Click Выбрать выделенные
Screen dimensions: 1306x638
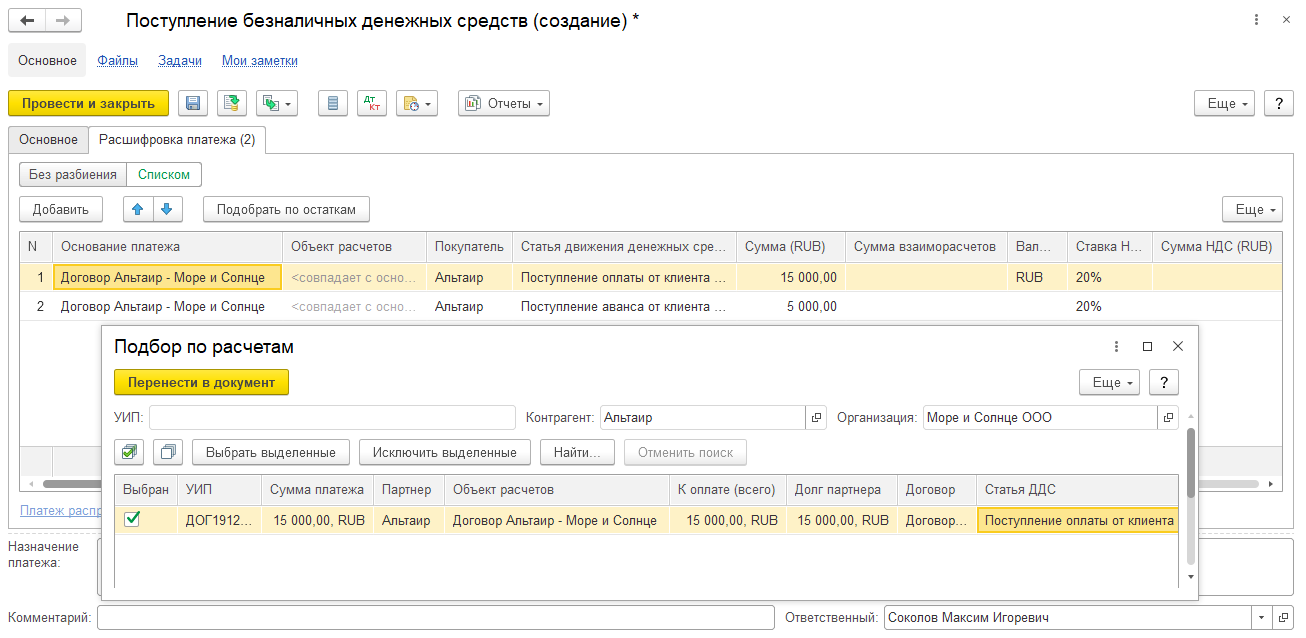[x=270, y=452]
